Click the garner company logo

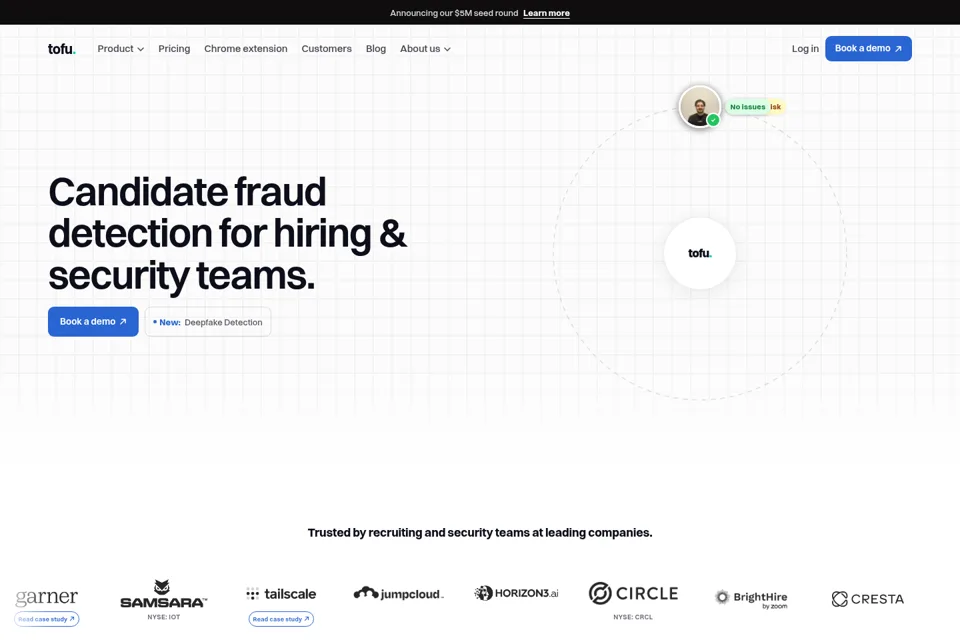[47, 597]
